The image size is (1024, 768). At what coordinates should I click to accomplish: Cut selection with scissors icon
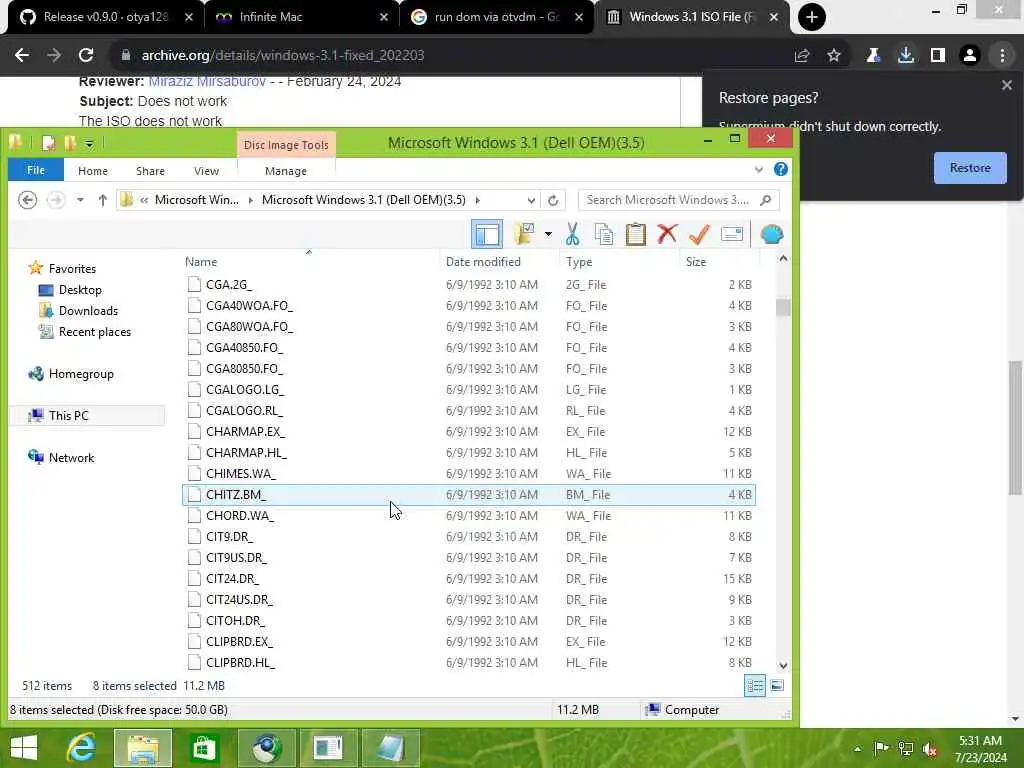pos(573,234)
